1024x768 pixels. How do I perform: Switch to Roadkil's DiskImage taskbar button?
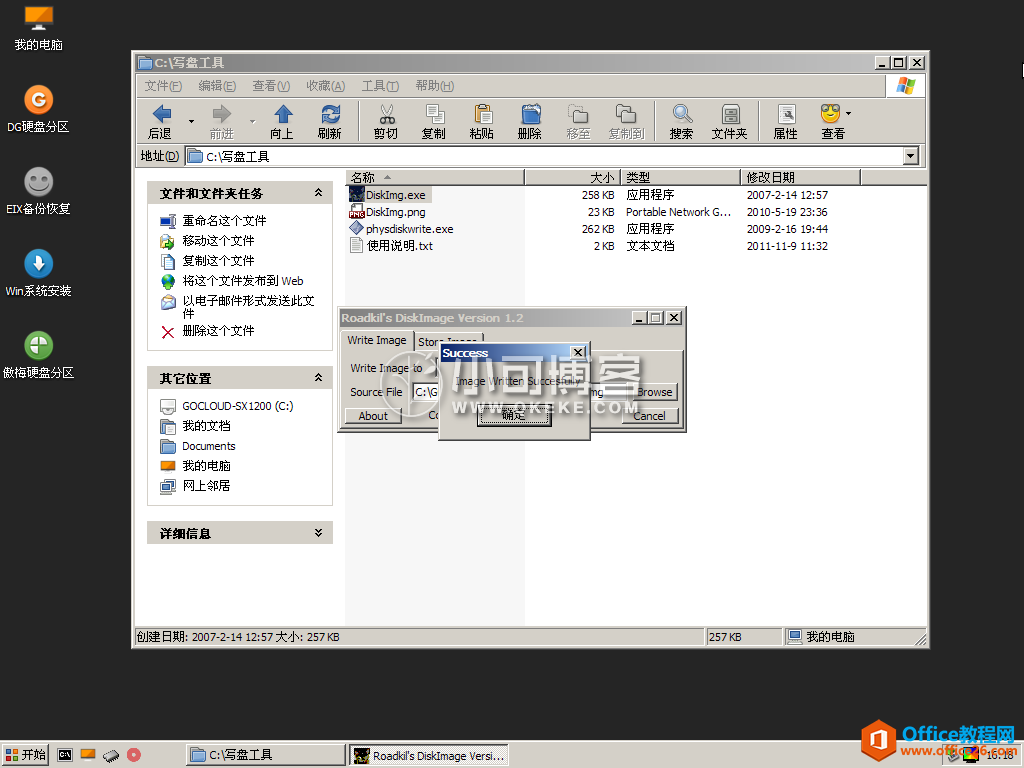click(x=429, y=755)
